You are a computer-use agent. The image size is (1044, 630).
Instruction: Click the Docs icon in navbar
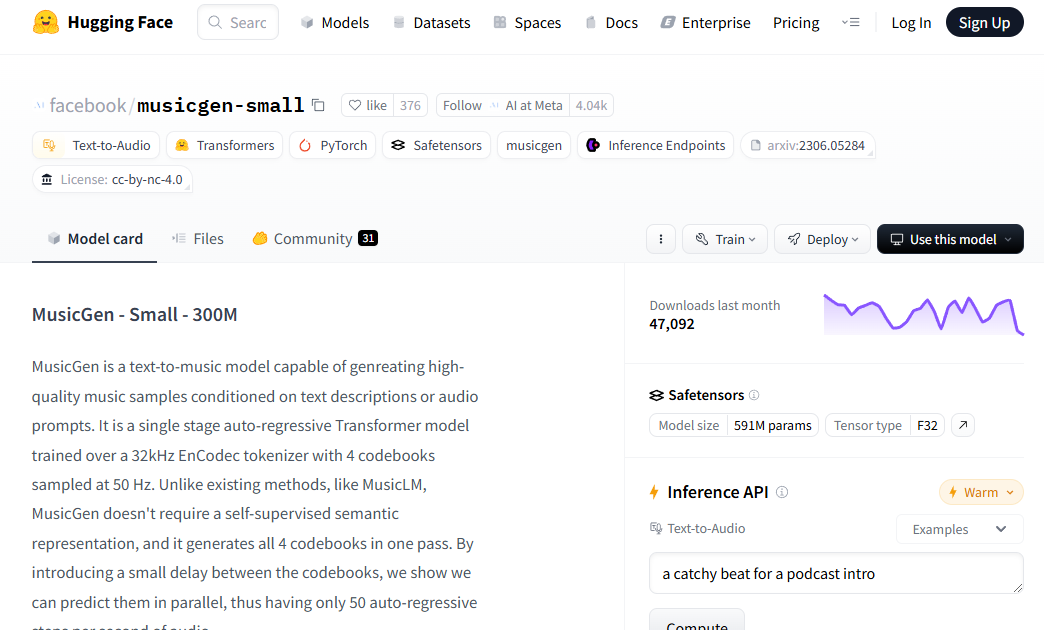click(591, 23)
